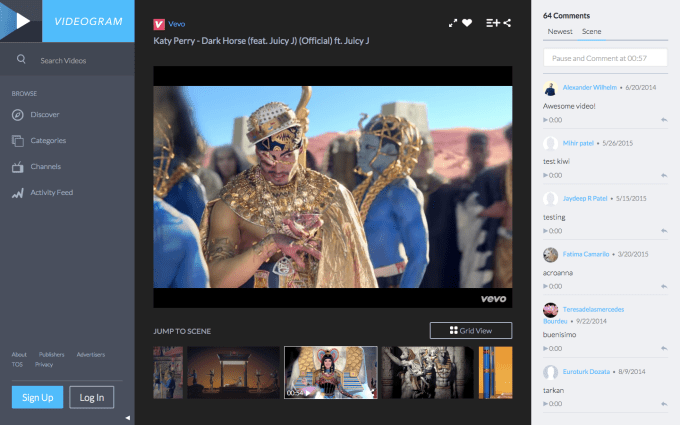Viewport: 680px width, 425px height.
Task: Open Teresadelasmercedes's pink avatar
Action: [550, 310]
